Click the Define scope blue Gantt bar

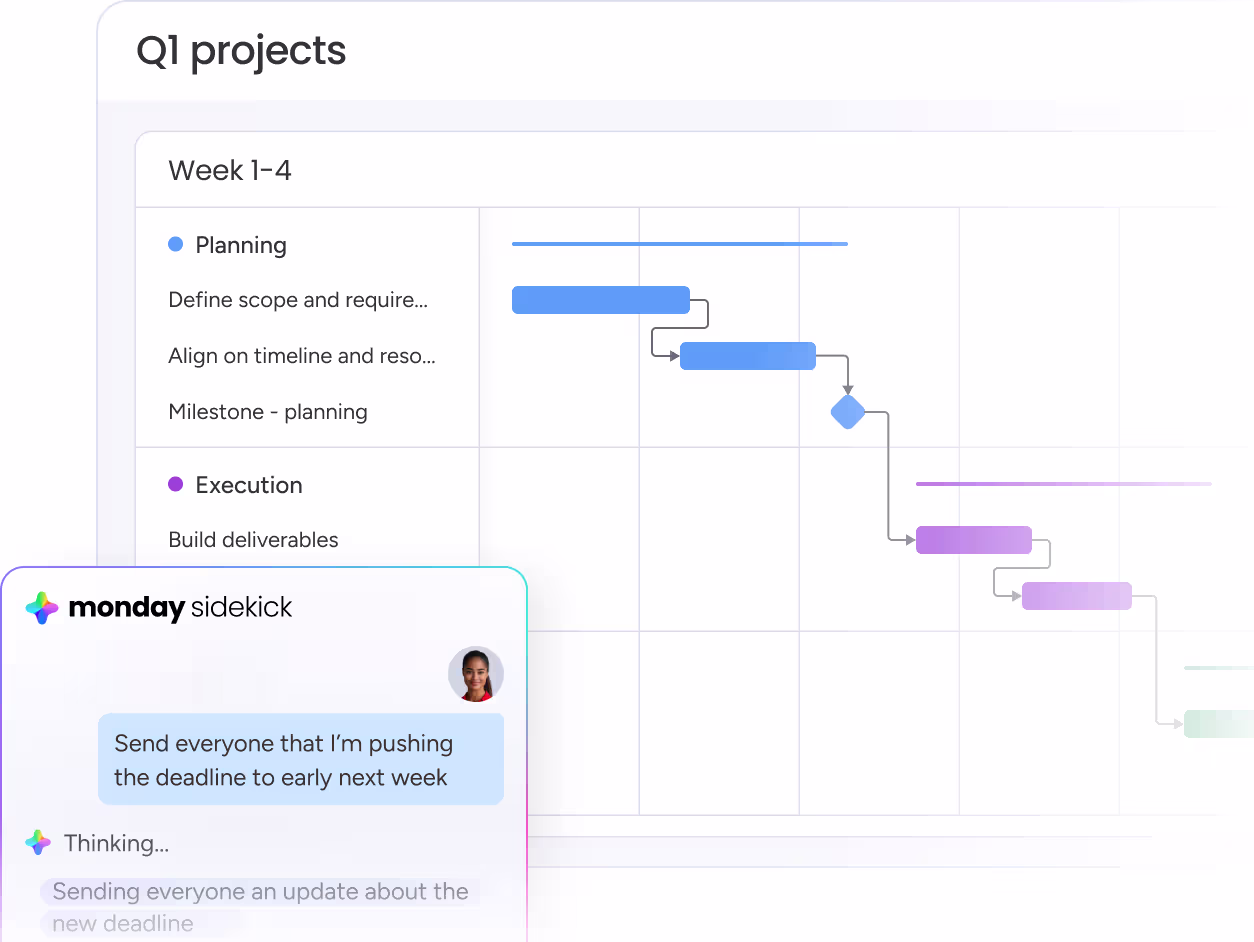click(600, 300)
